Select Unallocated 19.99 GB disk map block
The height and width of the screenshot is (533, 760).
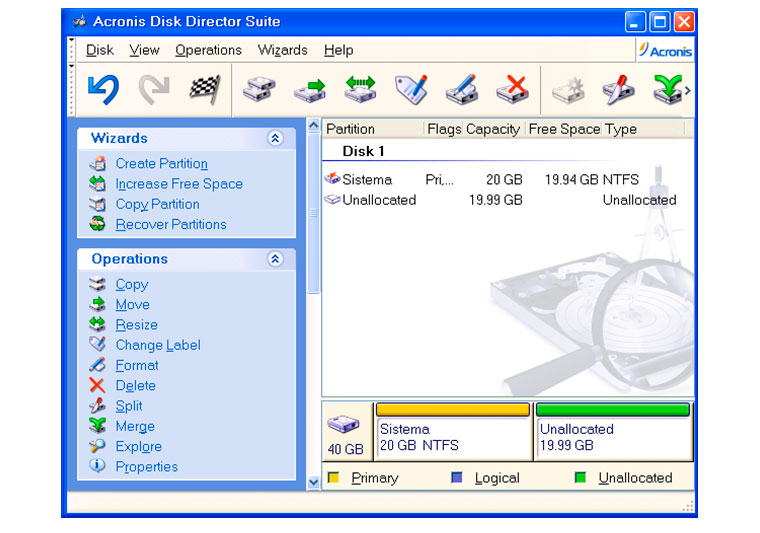coord(613,431)
